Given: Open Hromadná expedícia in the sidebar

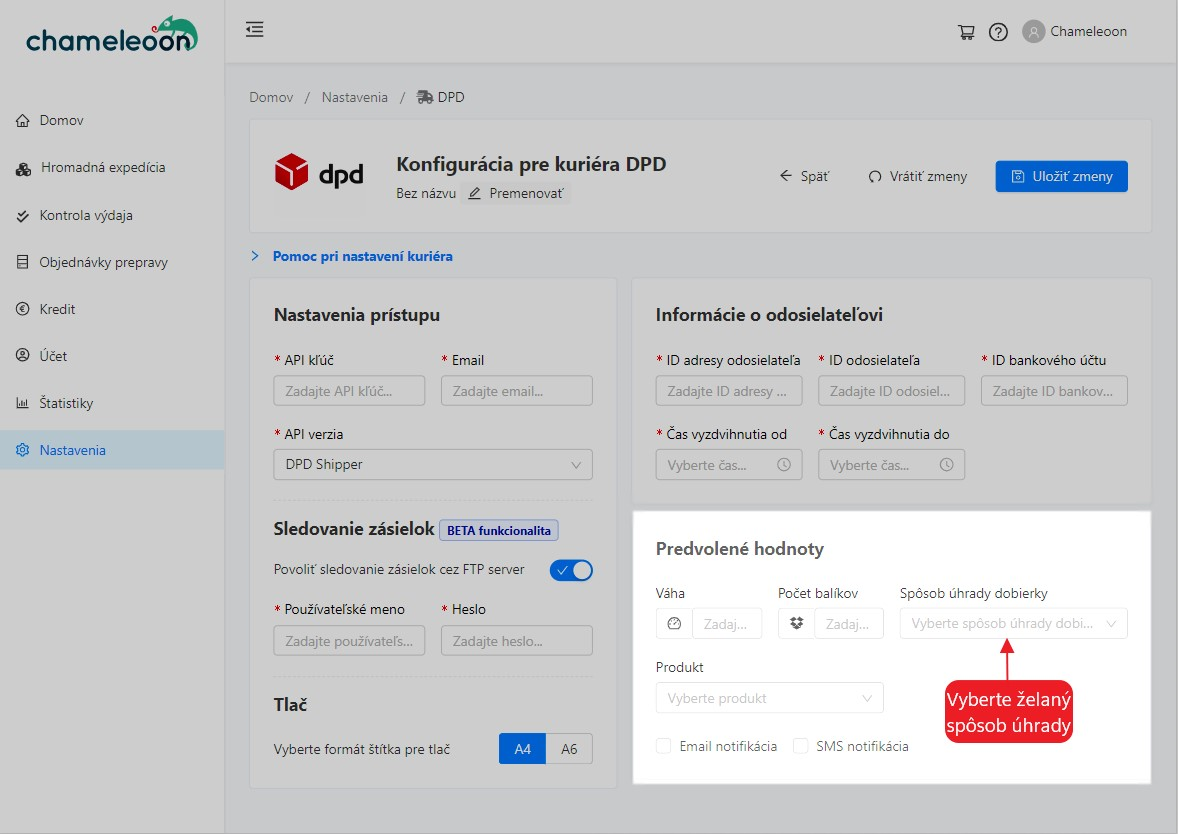Looking at the screenshot, I should point(102,168).
